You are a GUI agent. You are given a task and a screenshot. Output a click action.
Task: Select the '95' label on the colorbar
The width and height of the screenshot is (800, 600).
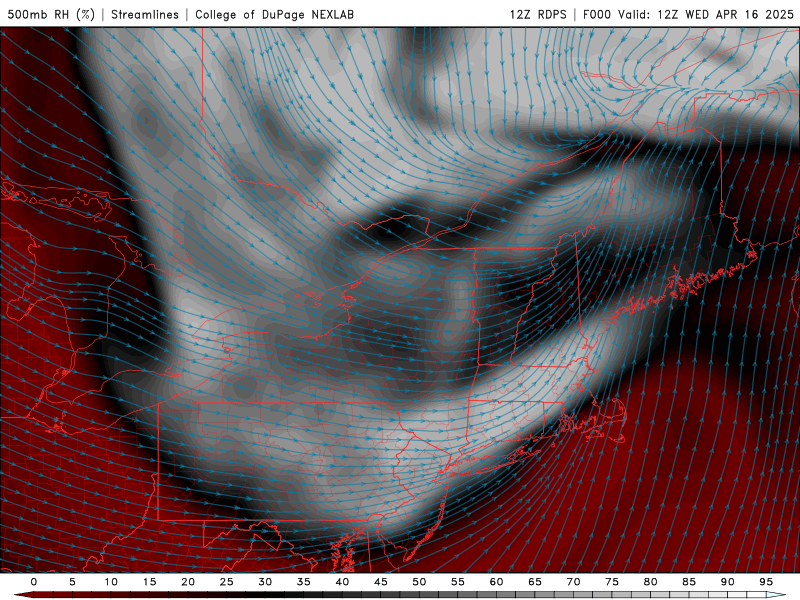tap(766, 582)
